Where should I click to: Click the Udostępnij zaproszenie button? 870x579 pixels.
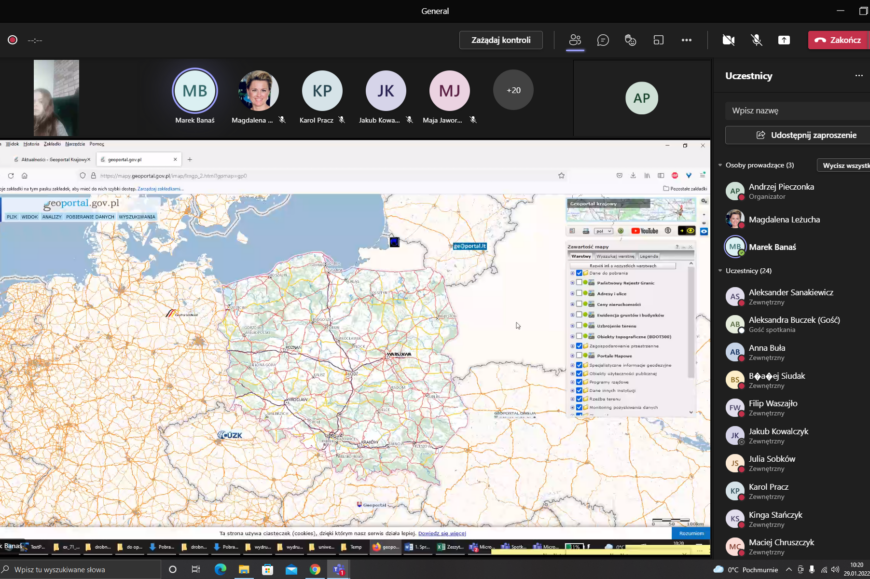tap(797, 135)
